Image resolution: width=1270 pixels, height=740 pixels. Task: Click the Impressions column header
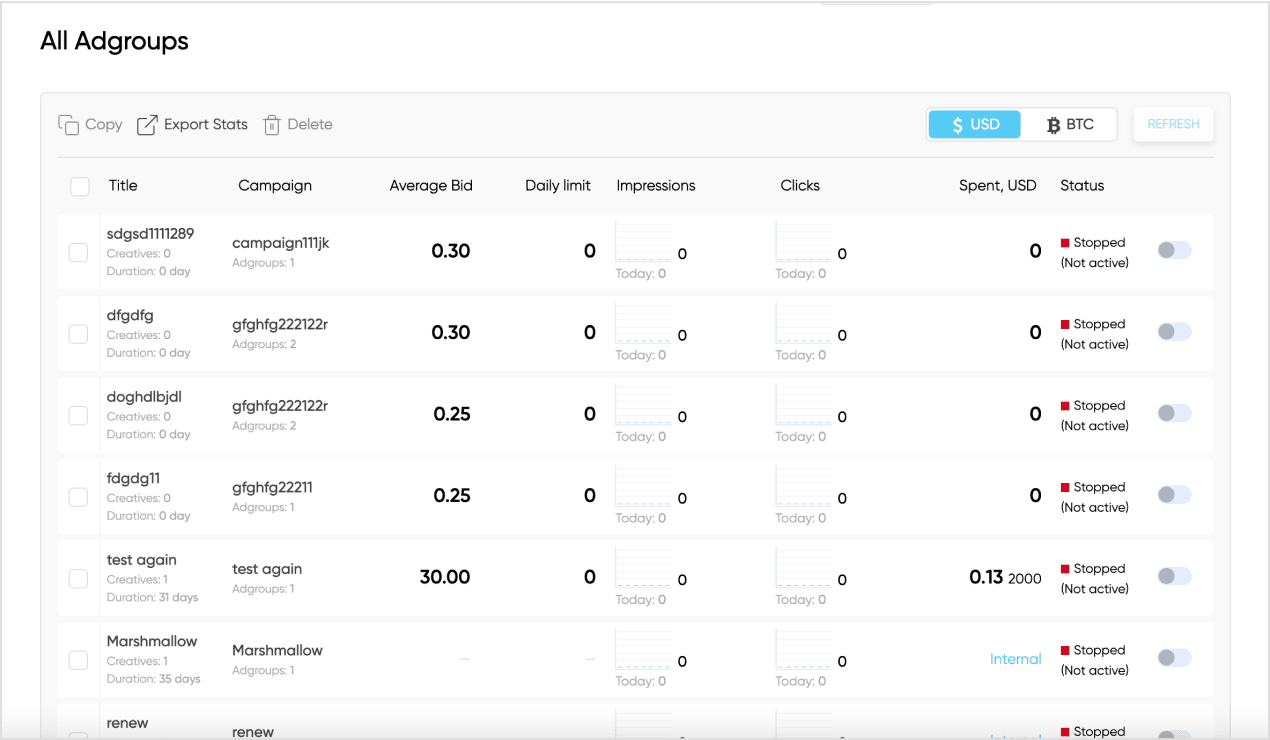[x=655, y=186]
